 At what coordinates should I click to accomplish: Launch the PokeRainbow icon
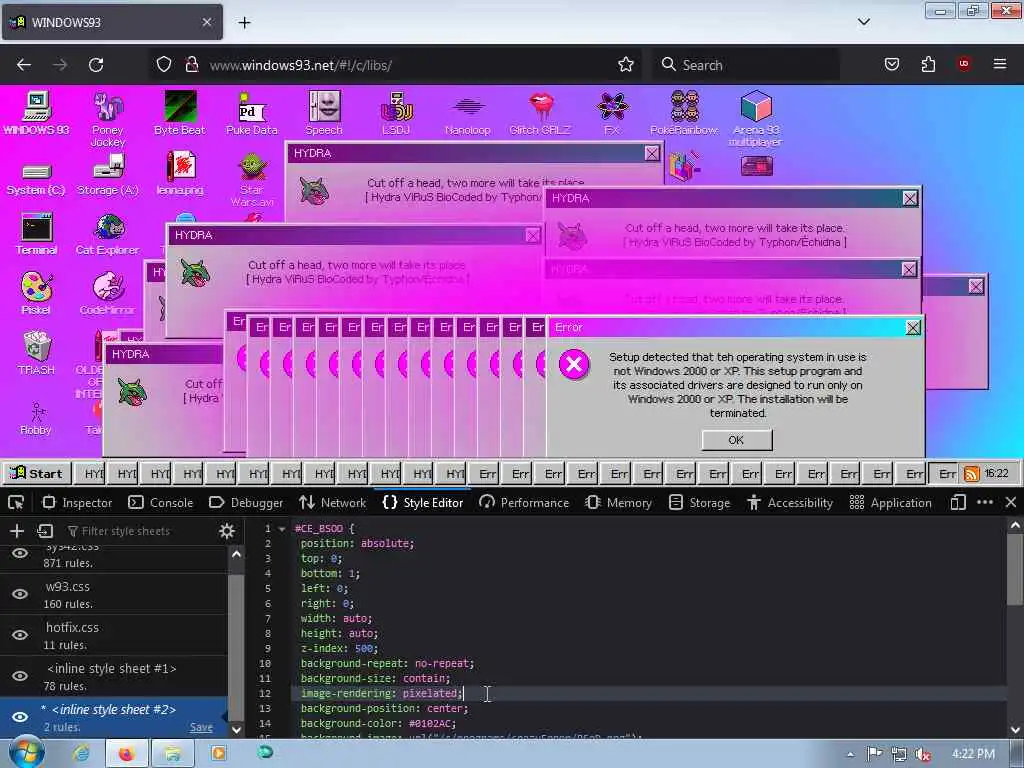point(684,112)
